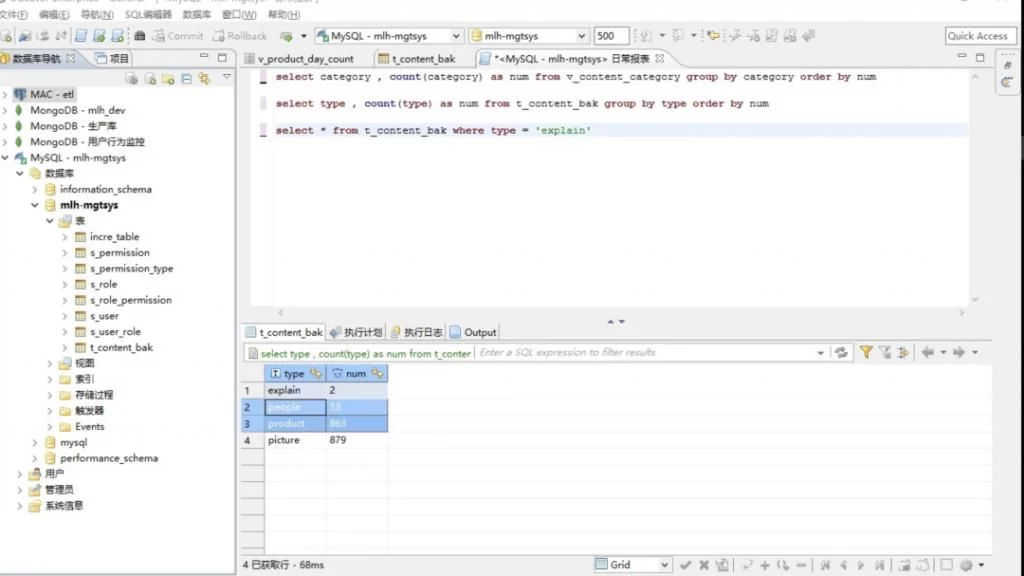Screen dimensions: 1024x576
Task: Select the s_role_permission table in tree
Action: point(130,300)
